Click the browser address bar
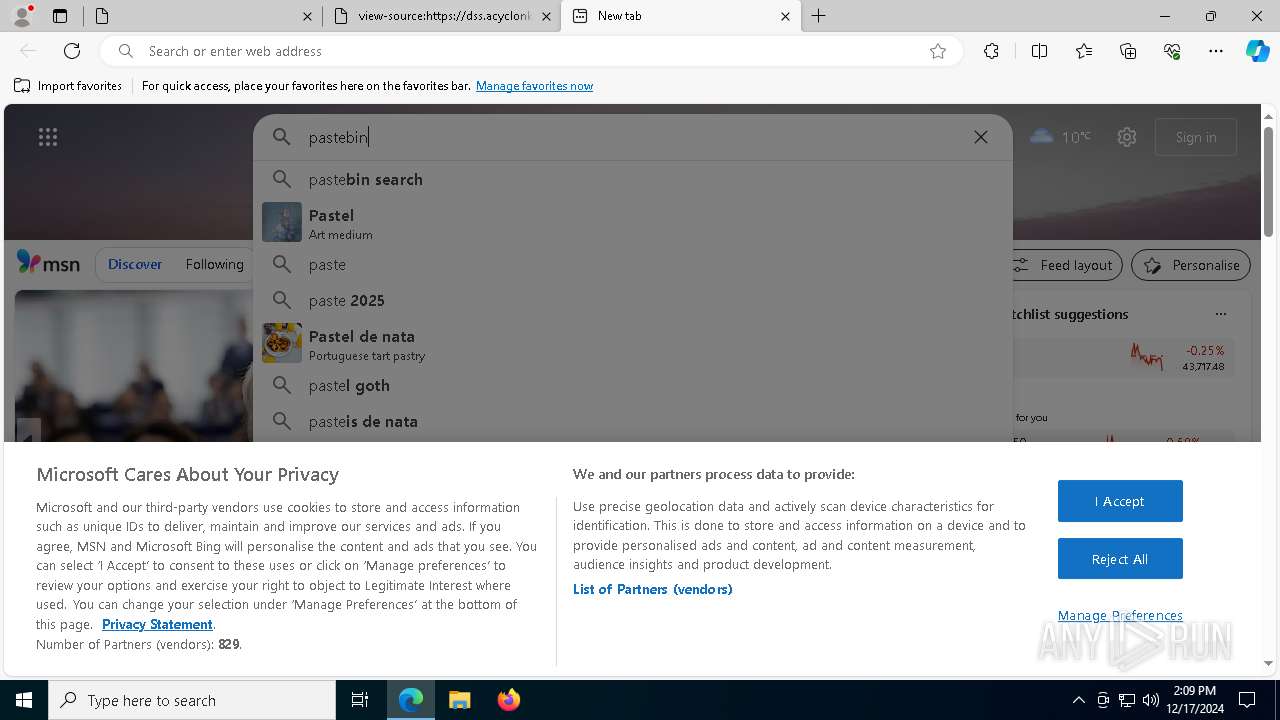The image size is (1280, 720). pos(530,51)
